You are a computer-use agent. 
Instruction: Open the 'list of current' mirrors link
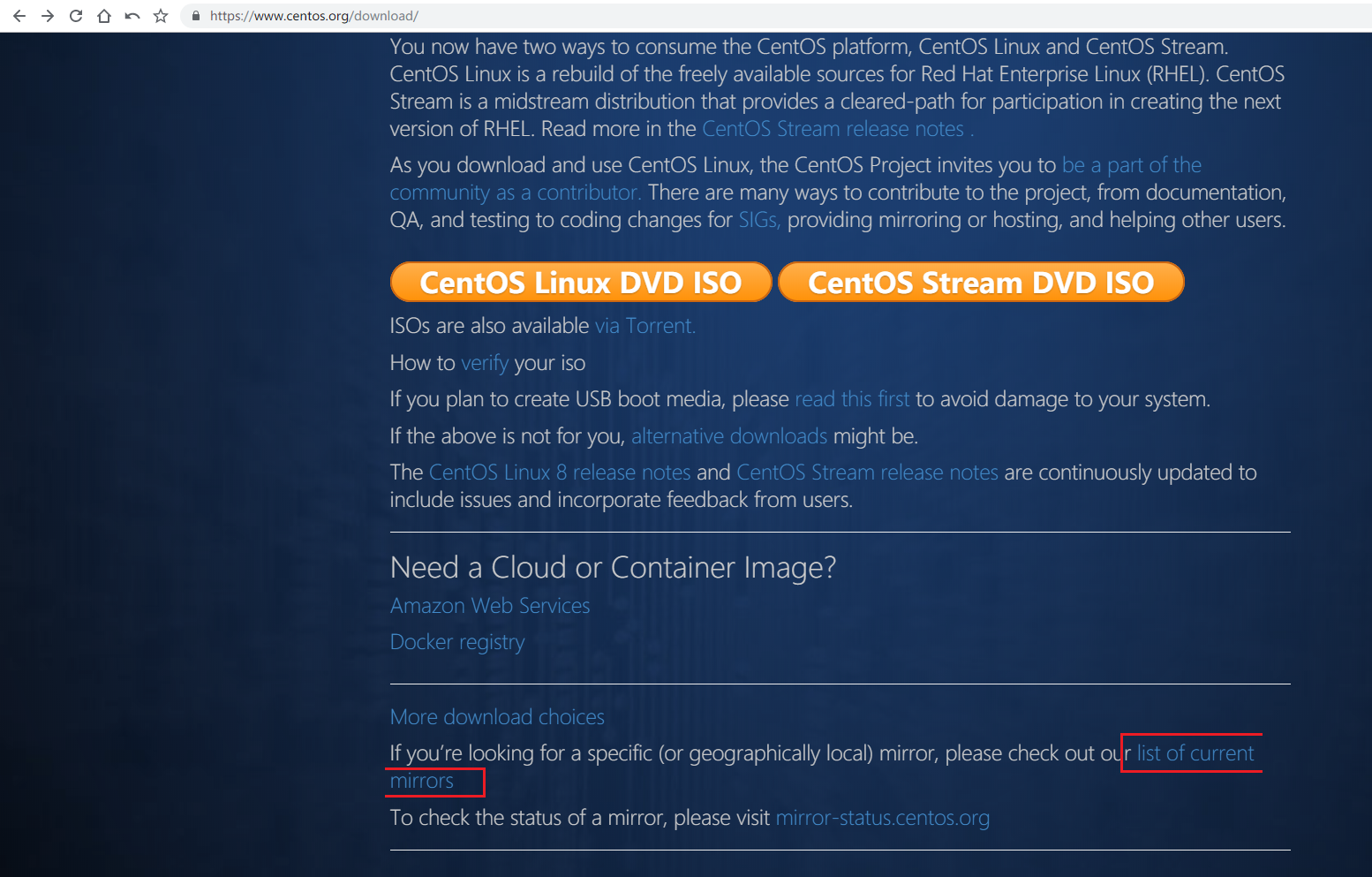click(x=1195, y=753)
